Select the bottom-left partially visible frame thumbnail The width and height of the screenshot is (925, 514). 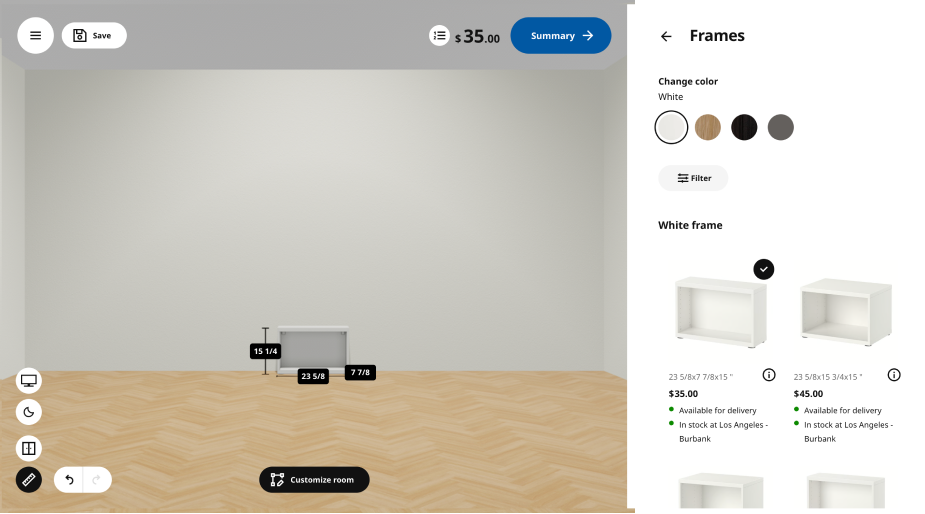pyautogui.click(x=721, y=490)
